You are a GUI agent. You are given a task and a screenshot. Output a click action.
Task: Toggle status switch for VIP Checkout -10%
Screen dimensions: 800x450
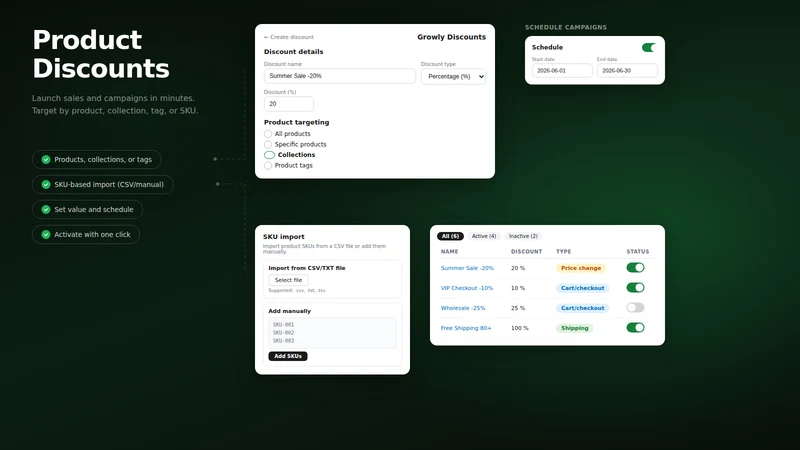click(635, 288)
